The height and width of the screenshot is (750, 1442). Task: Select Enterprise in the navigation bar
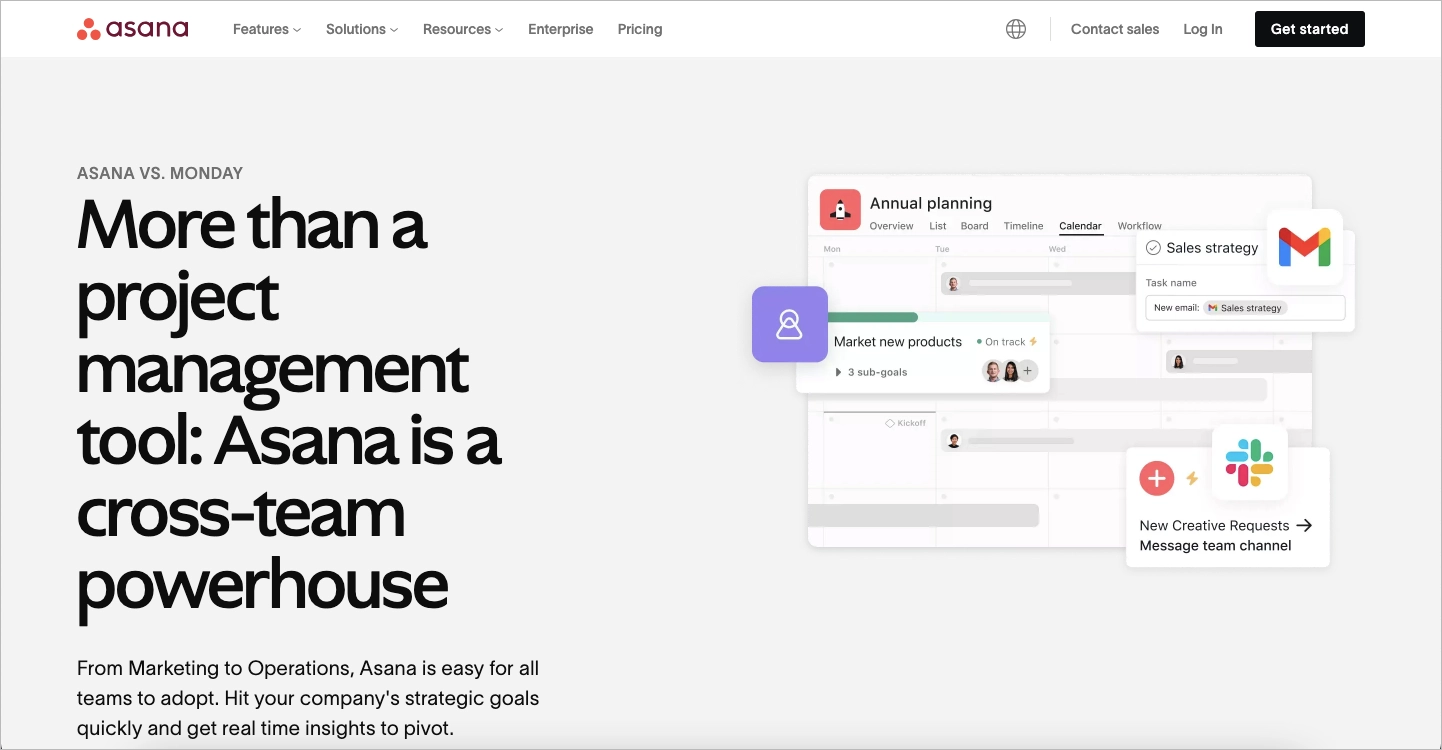[560, 29]
